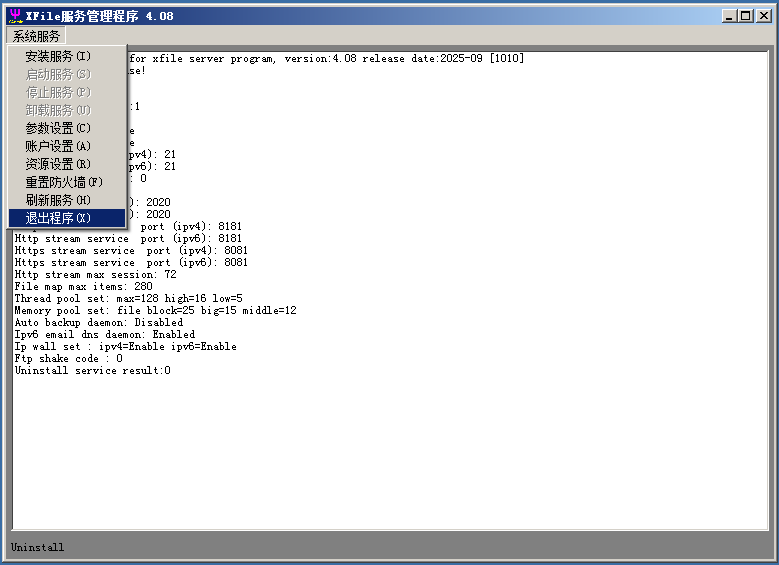Open 参数设置(C) from the menu
The height and width of the screenshot is (565, 779).
point(58,128)
